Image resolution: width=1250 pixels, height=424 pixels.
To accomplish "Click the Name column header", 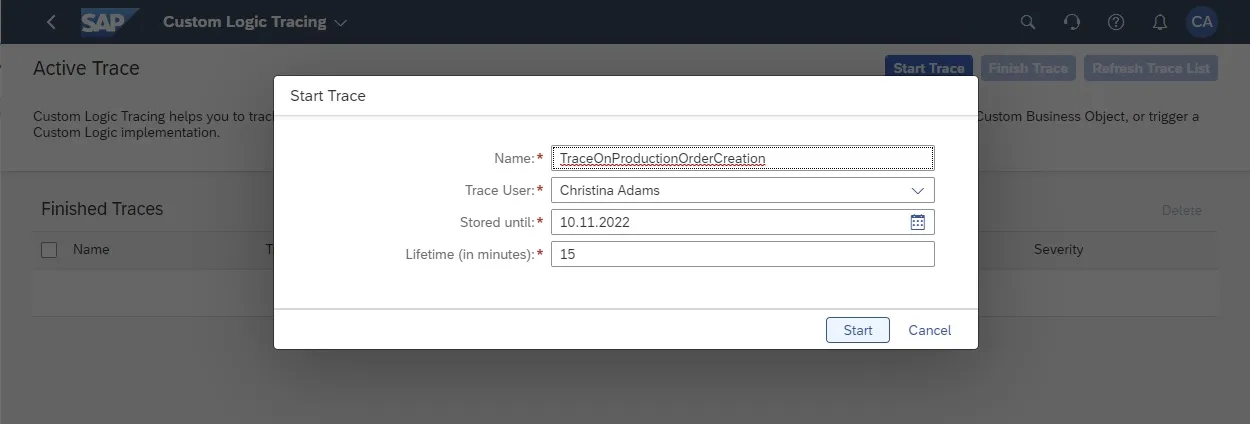I will [x=91, y=250].
